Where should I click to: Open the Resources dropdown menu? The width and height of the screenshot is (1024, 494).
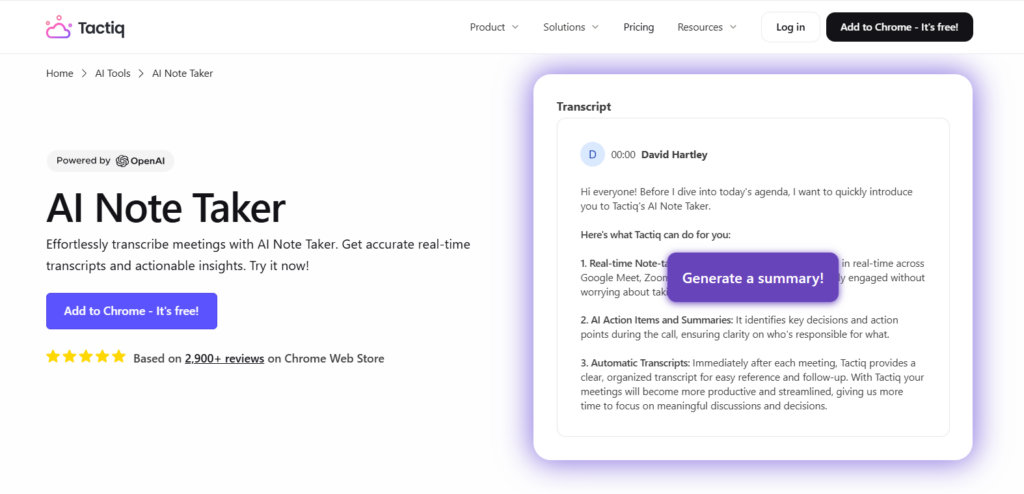706,27
